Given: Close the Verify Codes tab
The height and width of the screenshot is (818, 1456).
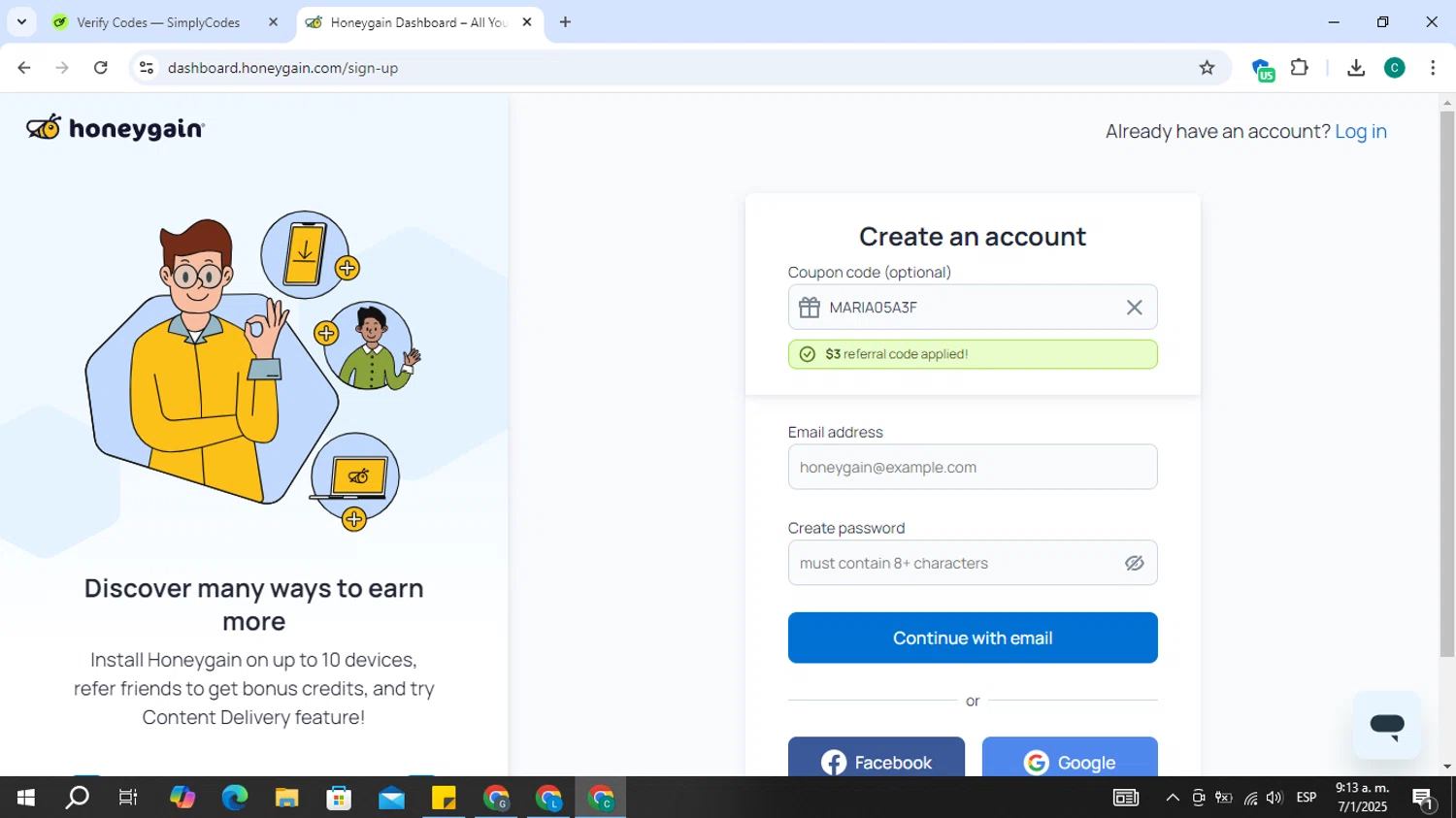Looking at the screenshot, I should pyautogui.click(x=273, y=22).
